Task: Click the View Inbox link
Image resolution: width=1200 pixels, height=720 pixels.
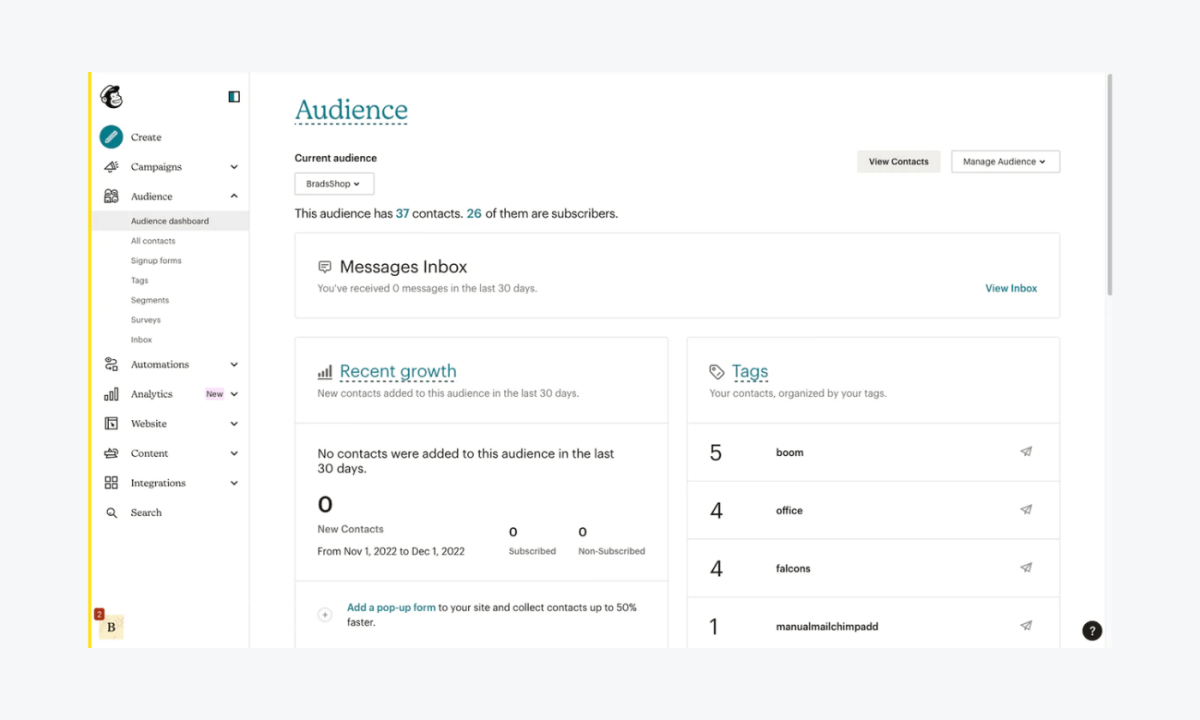Action: [1011, 288]
